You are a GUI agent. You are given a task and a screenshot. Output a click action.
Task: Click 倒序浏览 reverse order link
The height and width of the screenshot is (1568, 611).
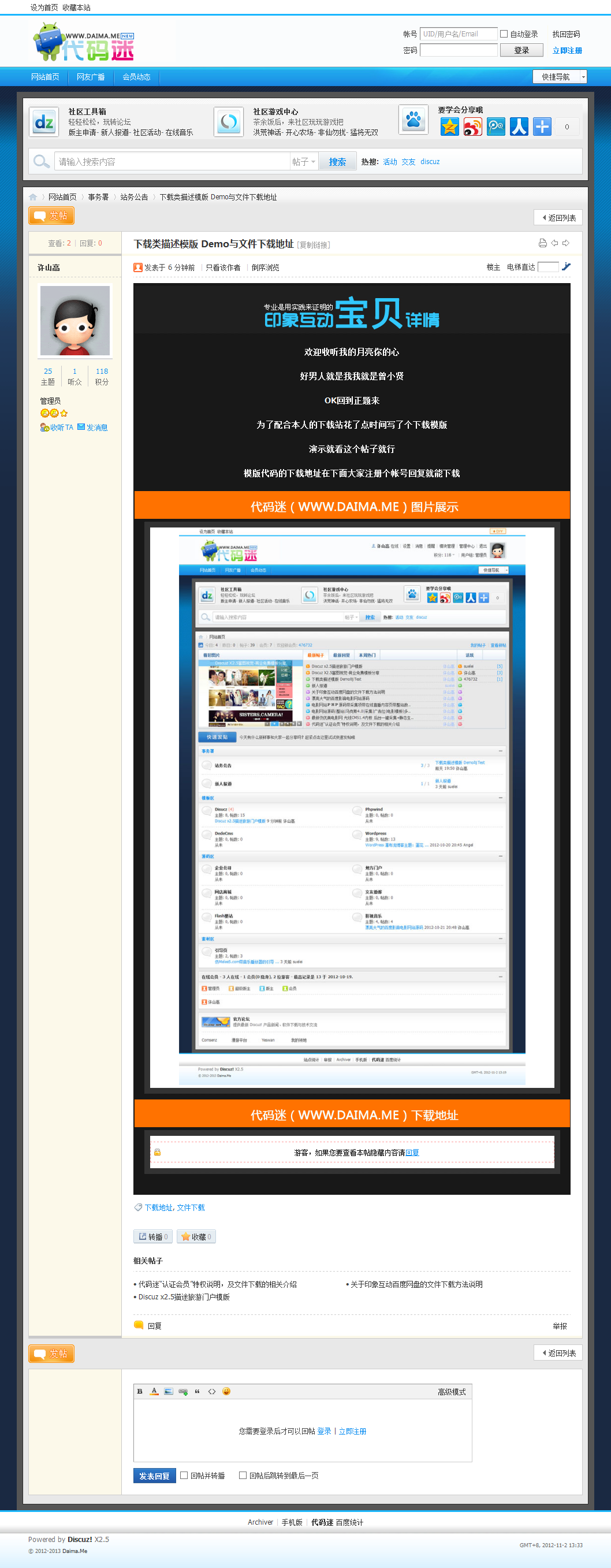tap(265, 267)
